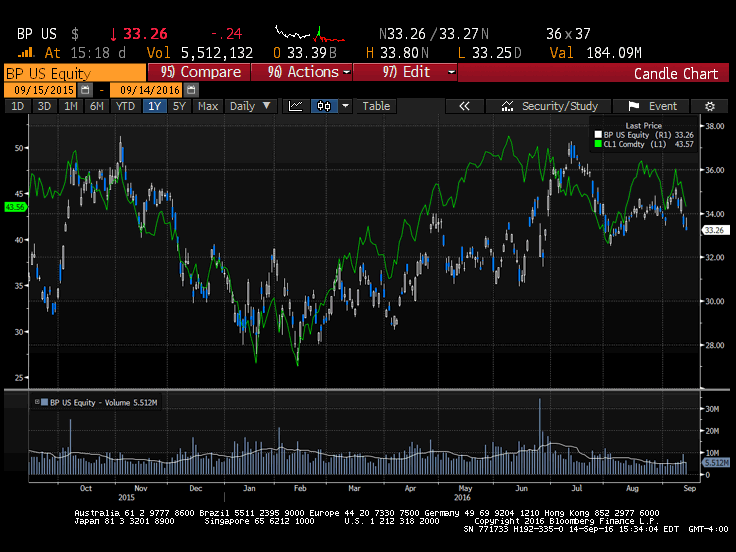
Task: Open the Daily periodicity dropdown
Action: pyautogui.click(x=250, y=106)
